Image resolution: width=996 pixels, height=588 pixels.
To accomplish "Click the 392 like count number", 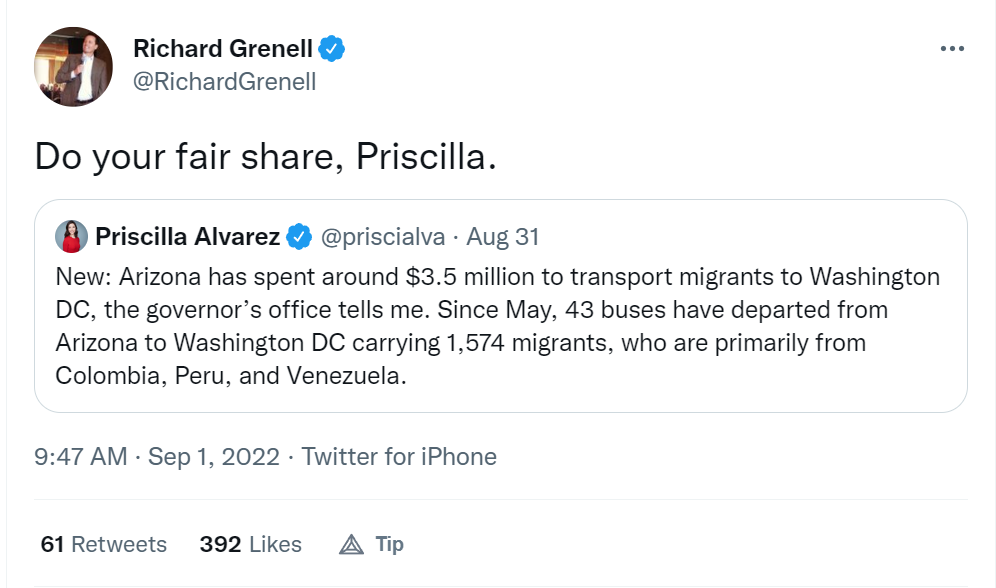I will click(220, 544).
